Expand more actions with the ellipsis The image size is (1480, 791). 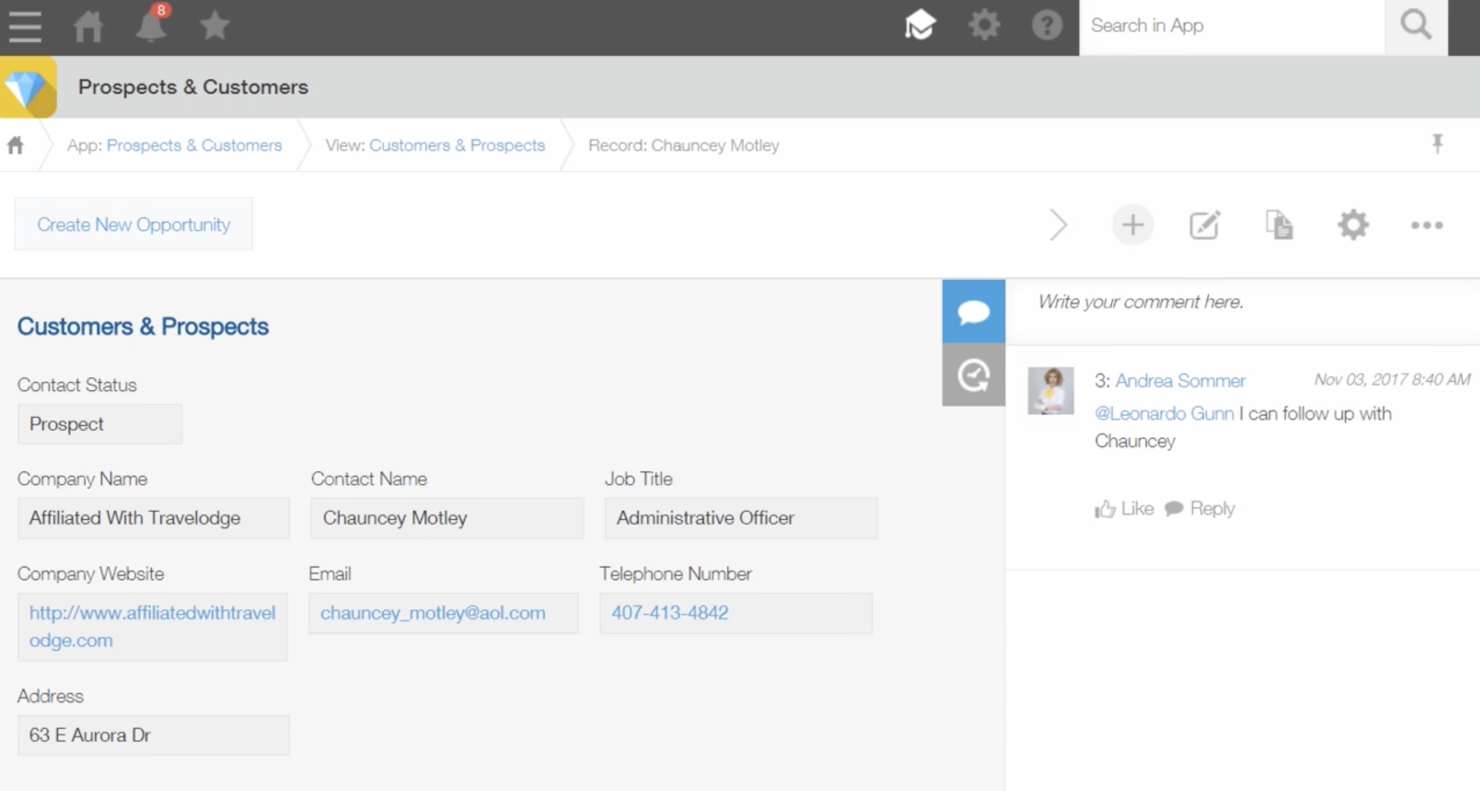[1426, 224]
